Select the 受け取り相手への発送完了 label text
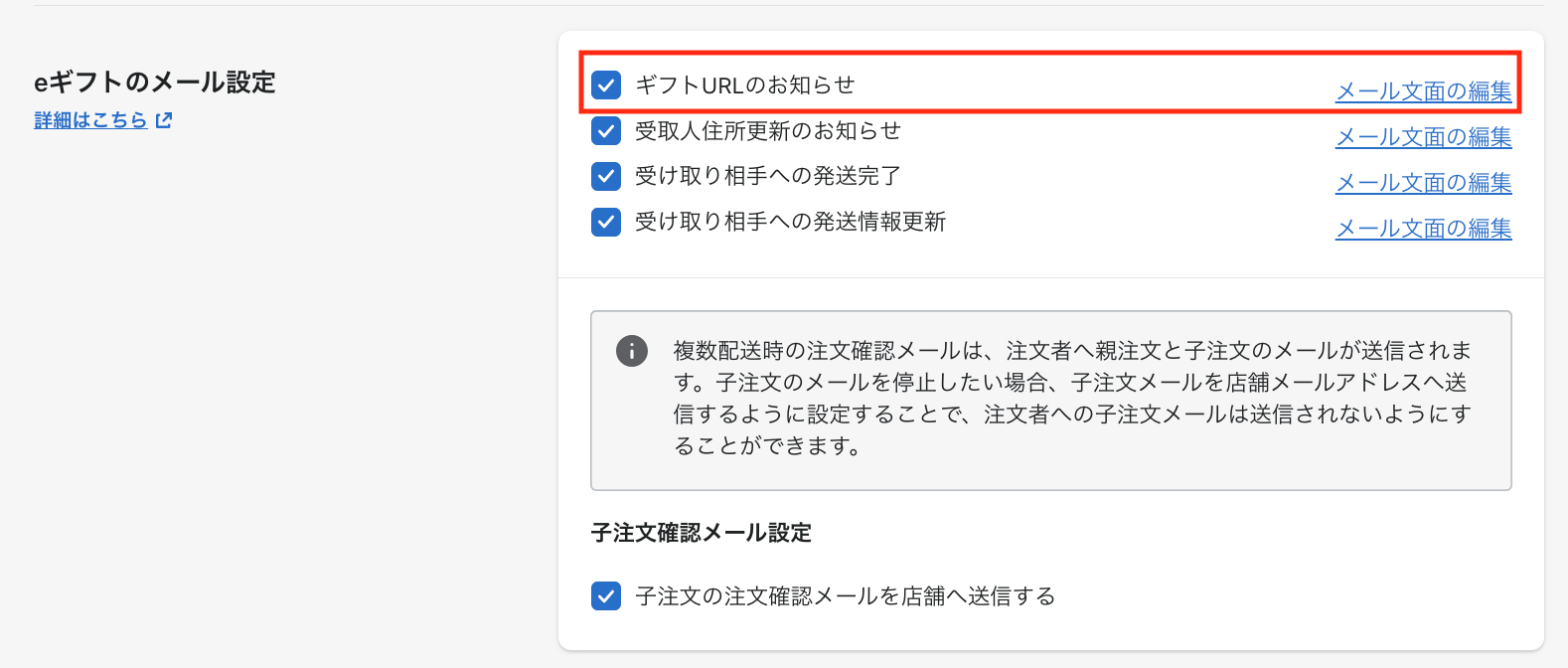 tap(767, 176)
